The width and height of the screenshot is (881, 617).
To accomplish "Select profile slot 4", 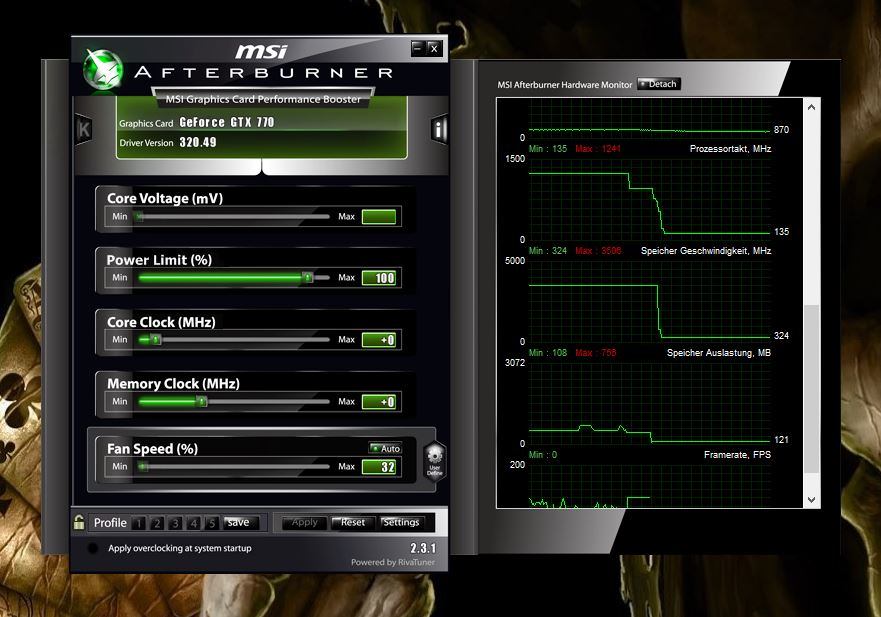I will point(194,523).
